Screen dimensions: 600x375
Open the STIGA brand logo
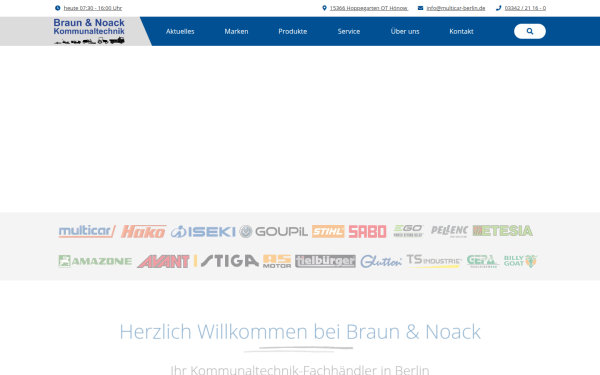coord(226,261)
